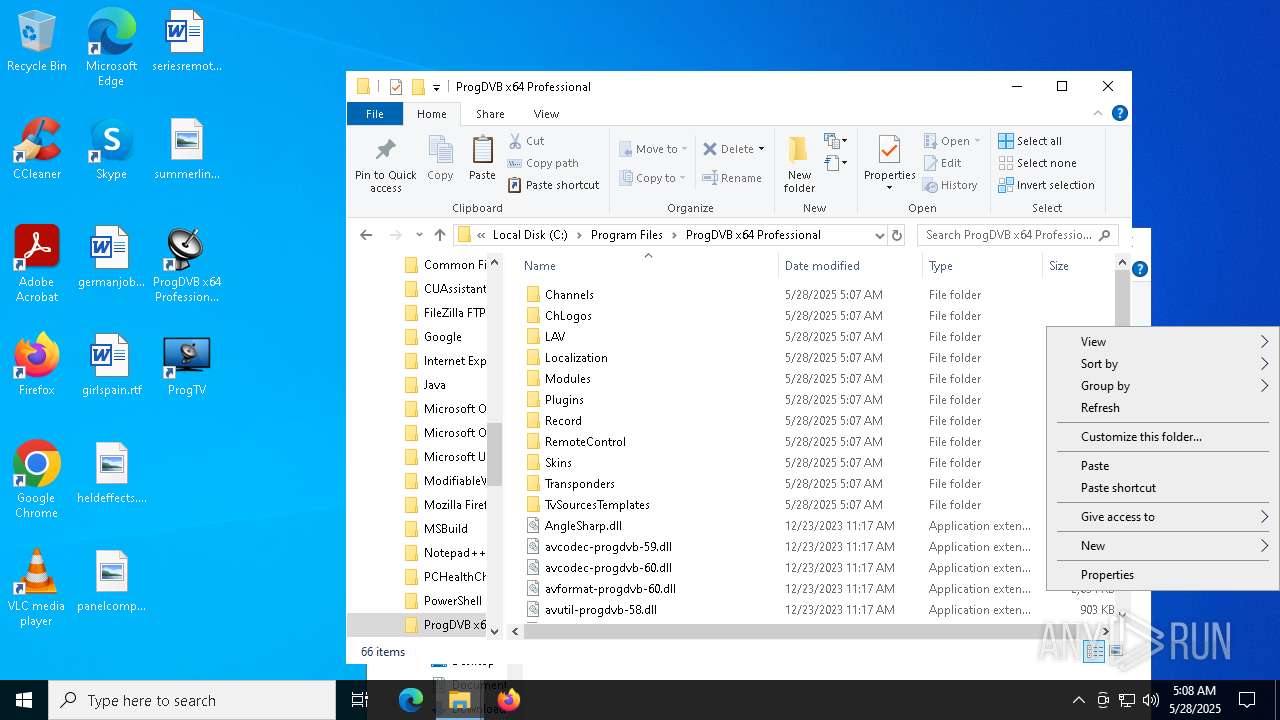This screenshot has height=720, width=1280.
Task: Click the Paste clipboard icon
Action: [x=482, y=150]
